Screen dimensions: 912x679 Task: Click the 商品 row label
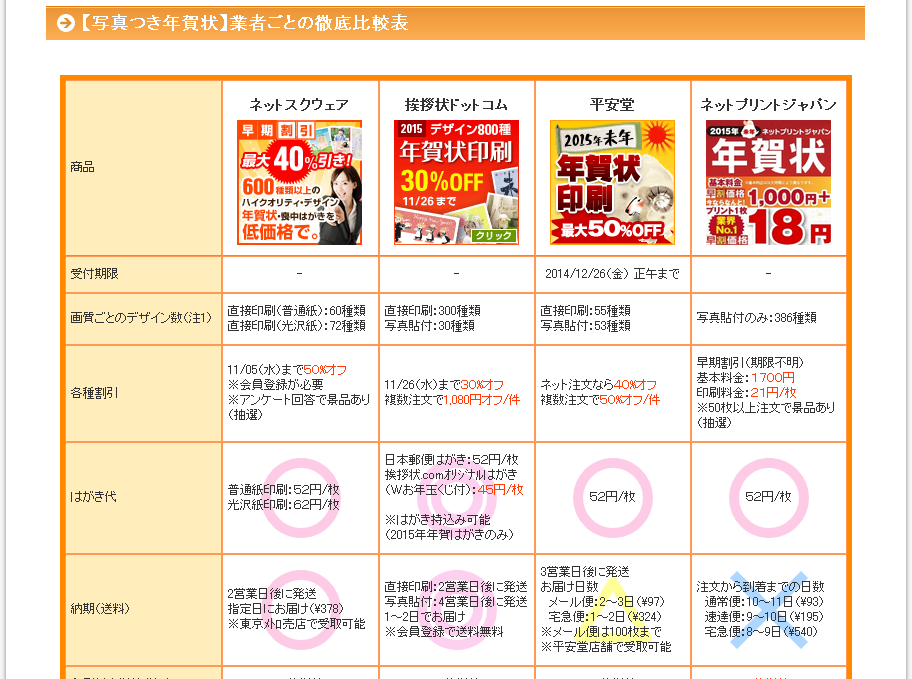(82, 167)
